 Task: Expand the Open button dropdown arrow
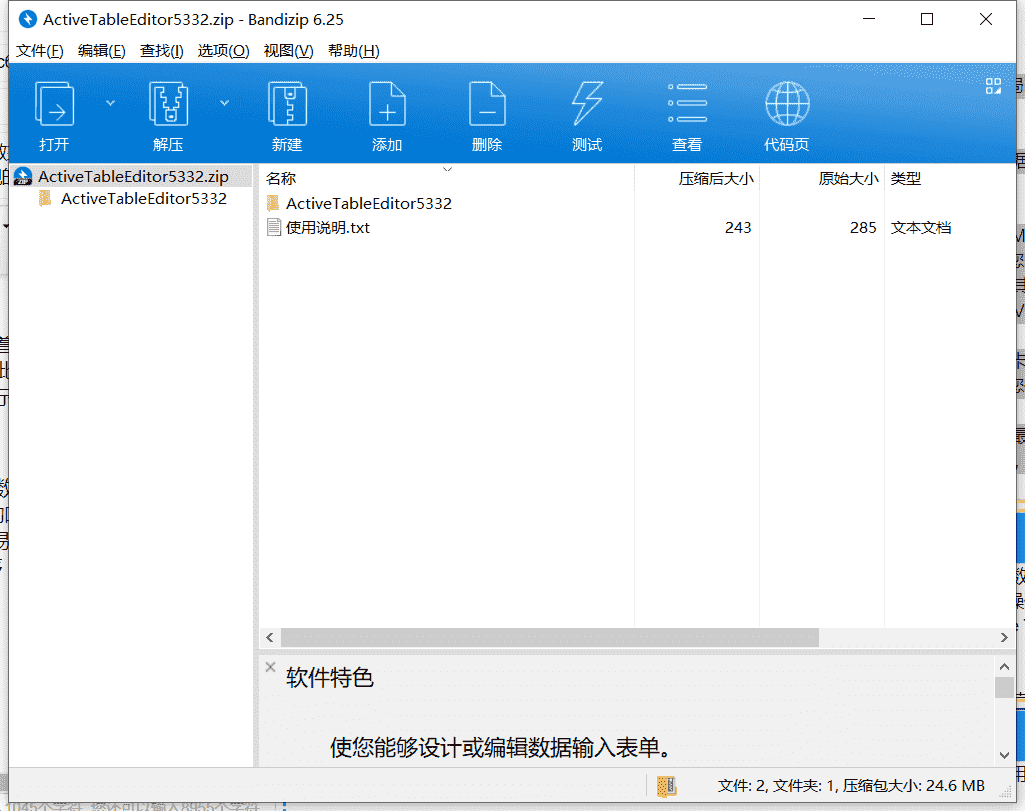tap(110, 103)
